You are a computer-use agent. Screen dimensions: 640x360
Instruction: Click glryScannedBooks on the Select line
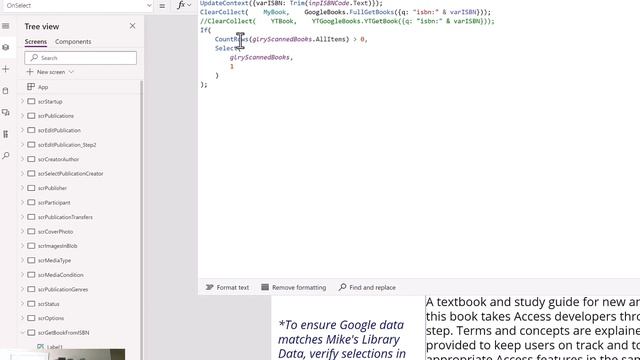tap(260, 57)
